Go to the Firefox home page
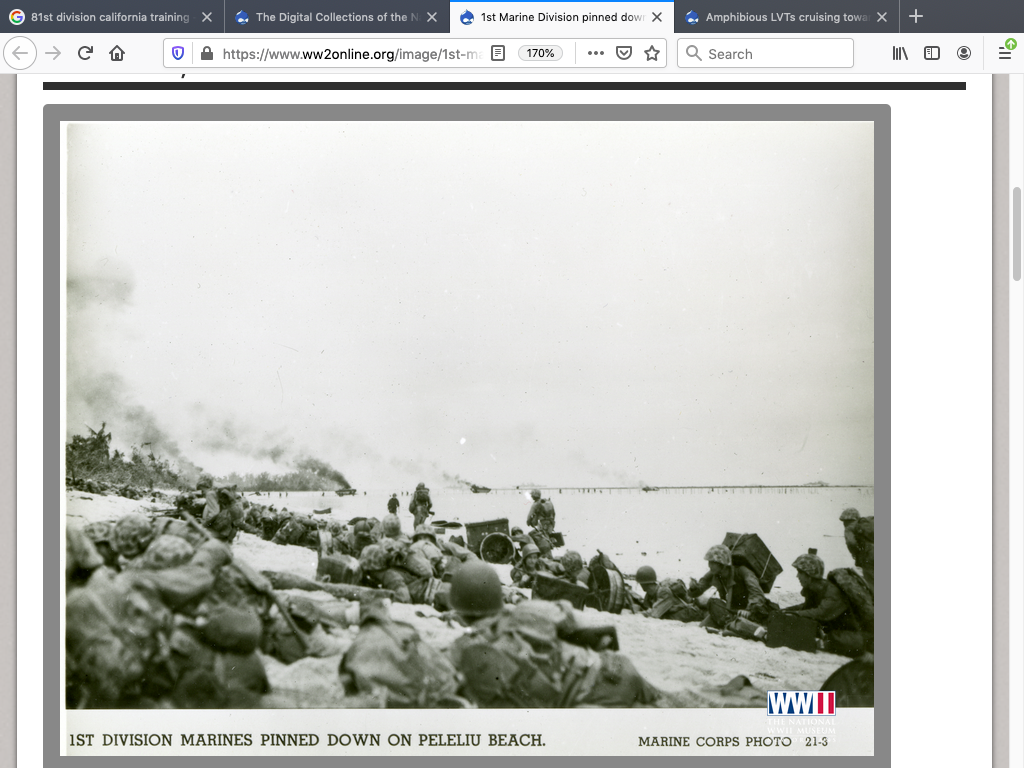1024x768 pixels. pos(117,54)
